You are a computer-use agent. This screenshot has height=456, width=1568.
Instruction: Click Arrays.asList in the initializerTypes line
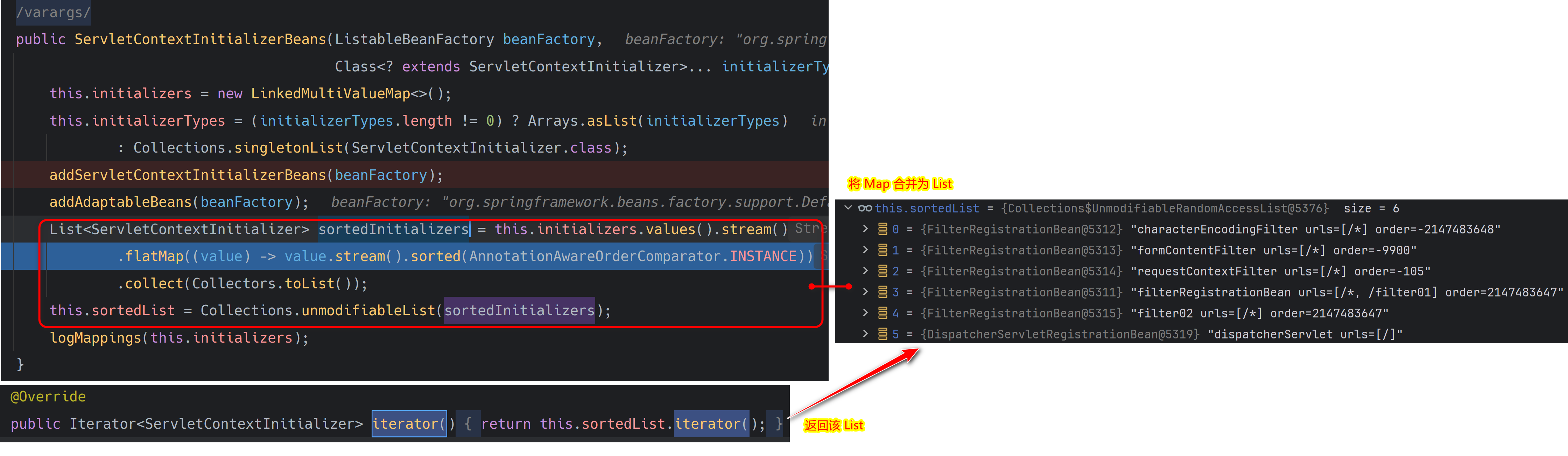[x=583, y=121]
